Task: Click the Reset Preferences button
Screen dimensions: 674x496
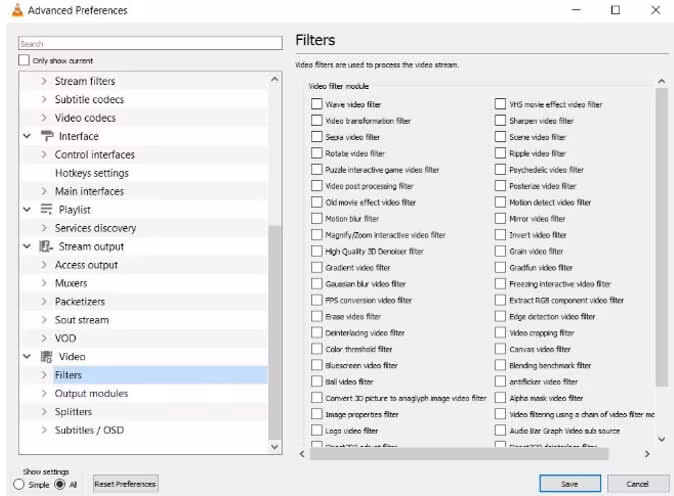Action: pos(126,484)
